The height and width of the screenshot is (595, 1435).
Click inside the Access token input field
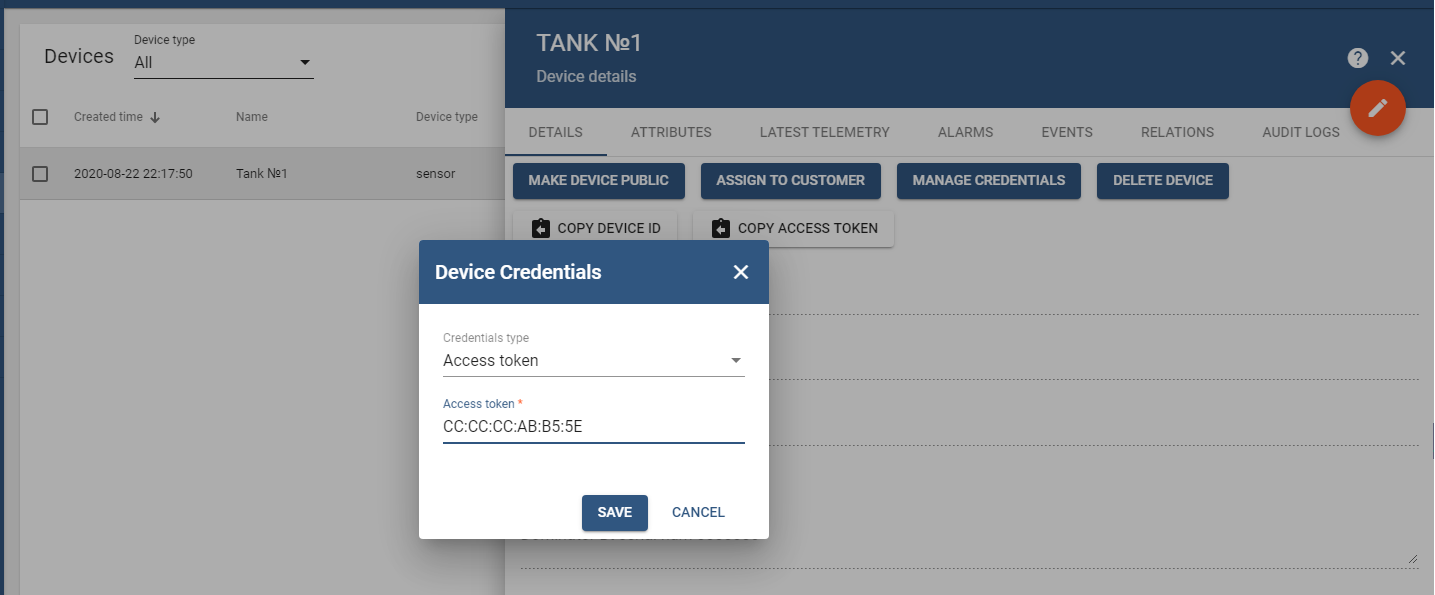594,426
